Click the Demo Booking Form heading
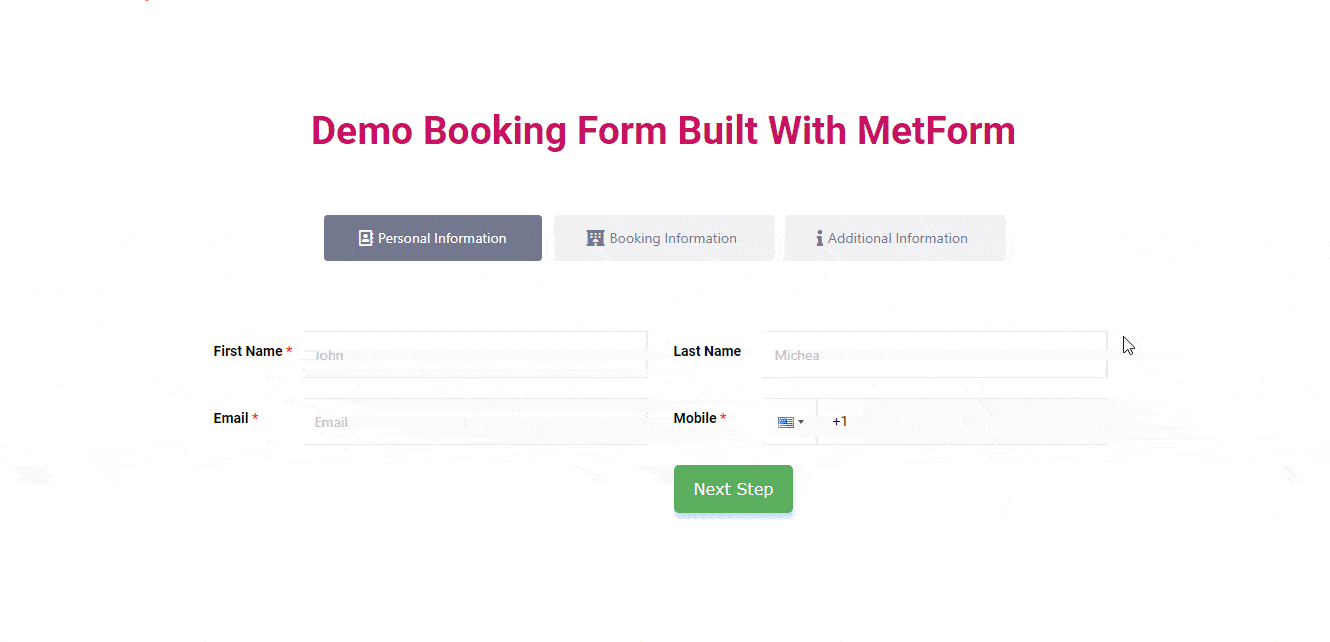This screenshot has height=642, width=1330. 663,131
